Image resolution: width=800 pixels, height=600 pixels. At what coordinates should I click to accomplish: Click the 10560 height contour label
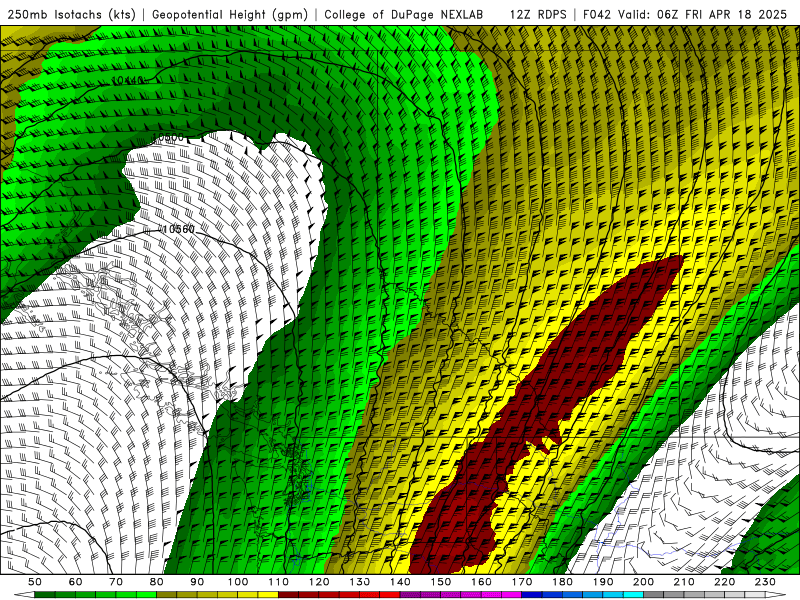coord(178,229)
